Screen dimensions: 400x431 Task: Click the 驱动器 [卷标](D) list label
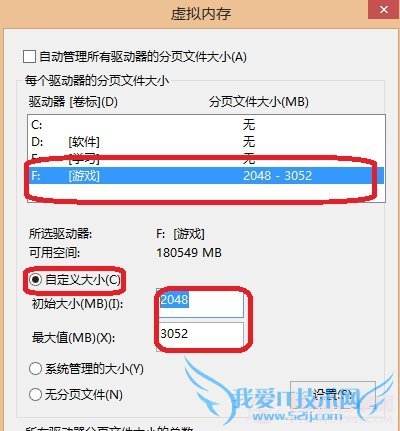pyautogui.click(x=73, y=102)
